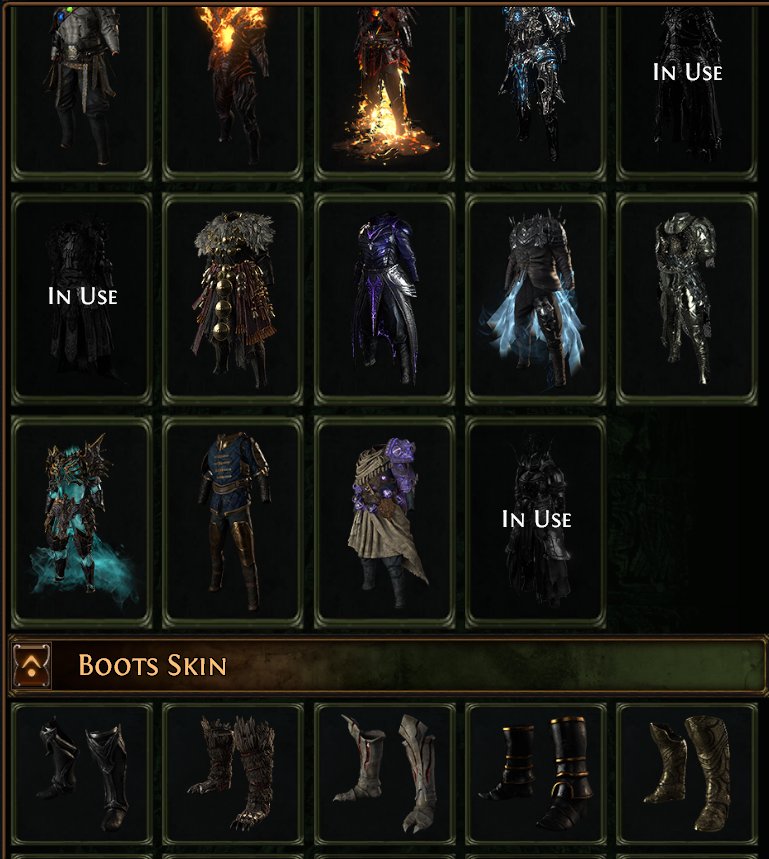Choose the furry clawed boots skin
This screenshot has width=769, height=859.
click(x=233, y=775)
